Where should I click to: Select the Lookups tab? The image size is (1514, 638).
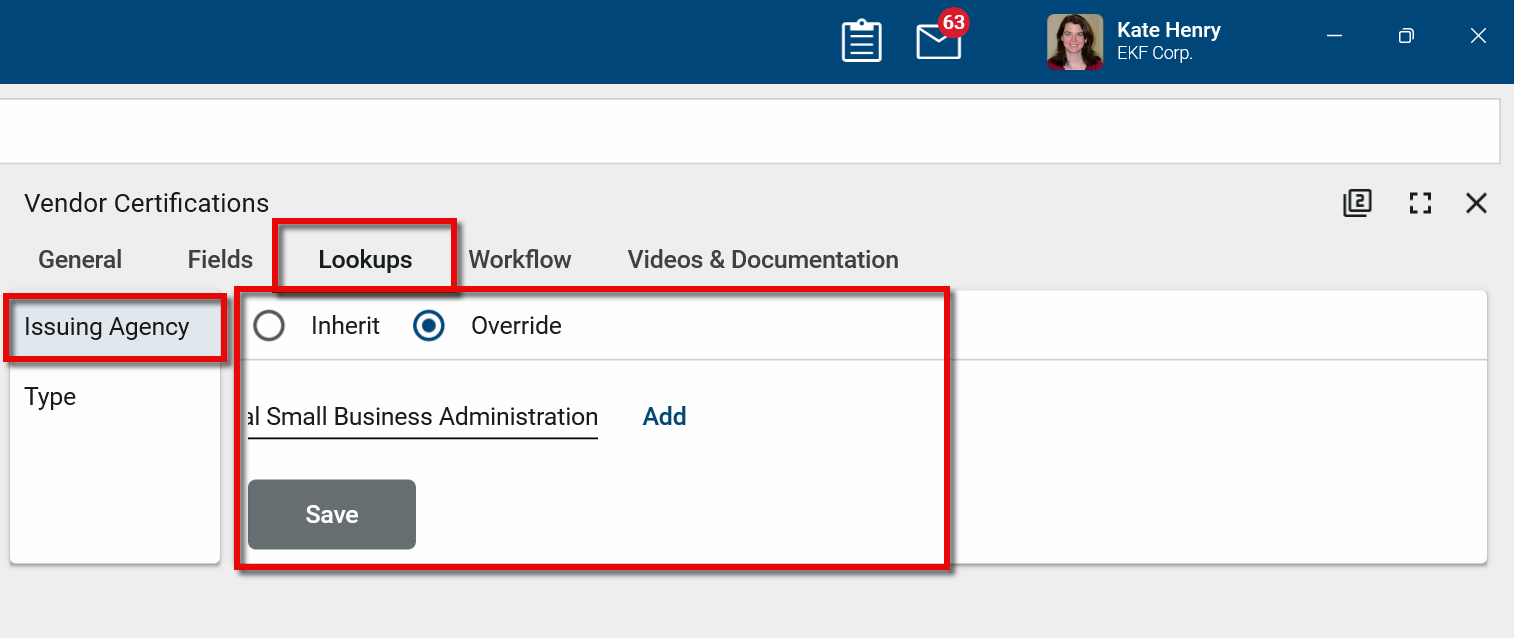coord(365,260)
